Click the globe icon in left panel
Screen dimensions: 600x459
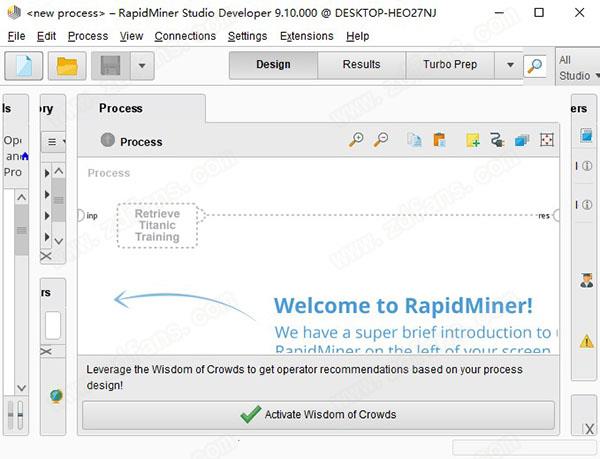pos(56,396)
